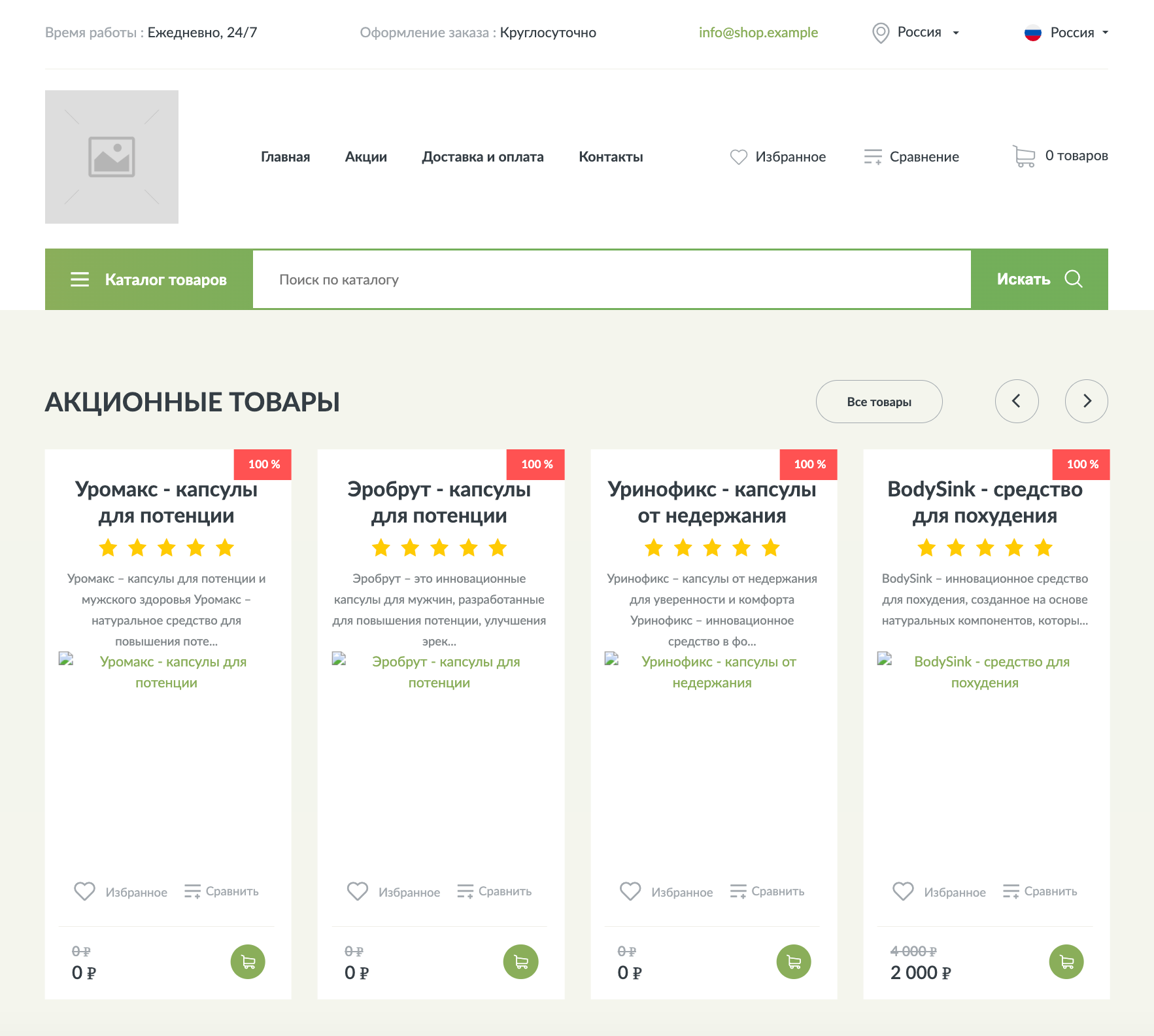Click the magnifier icon on the Искать button
This screenshot has height=1036, width=1154.
click(x=1074, y=279)
